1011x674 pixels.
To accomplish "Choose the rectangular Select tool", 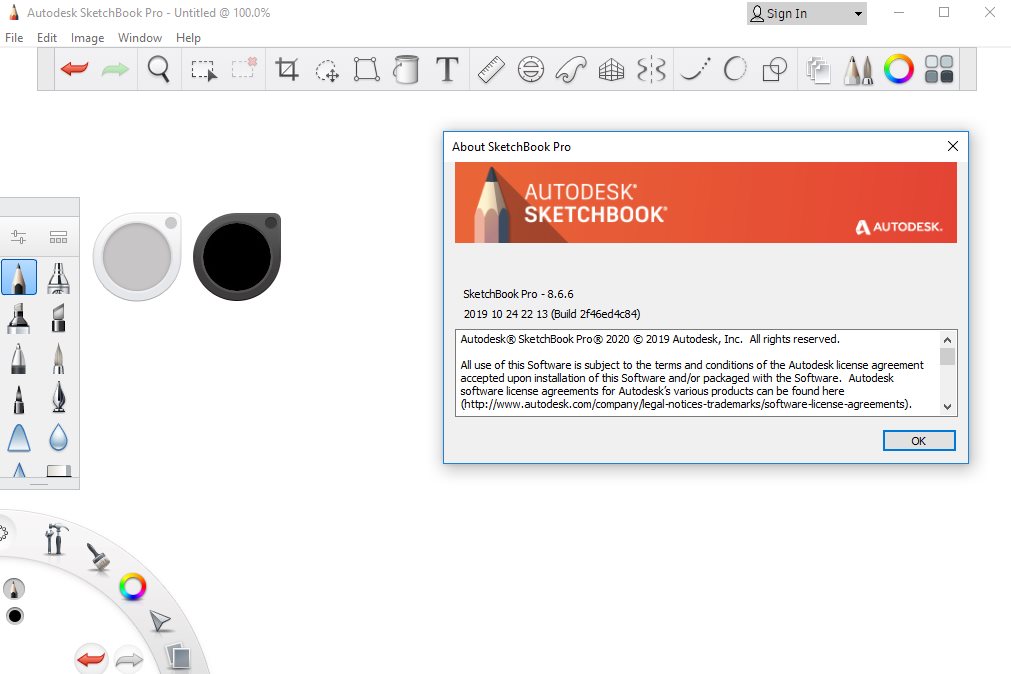I will pyautogui.click(x=204, y=70).
